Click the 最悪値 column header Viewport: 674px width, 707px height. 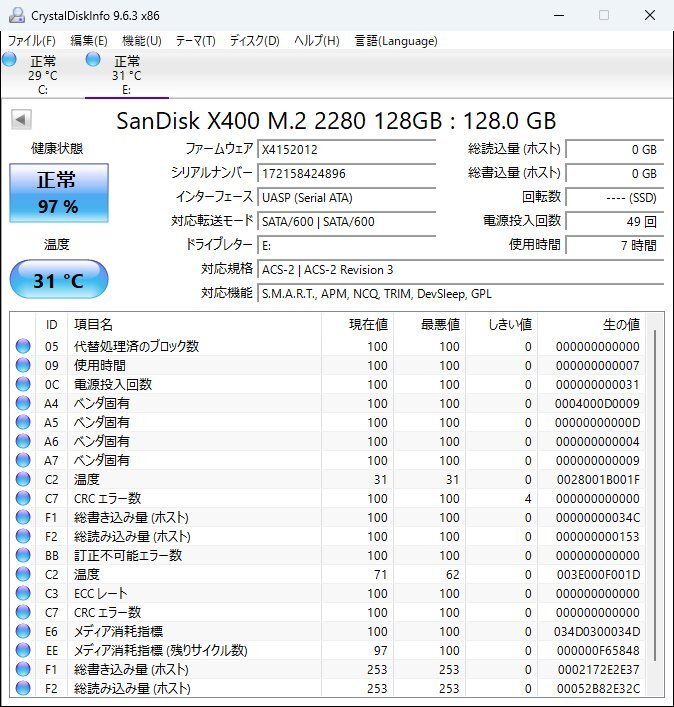coord(430,324)
